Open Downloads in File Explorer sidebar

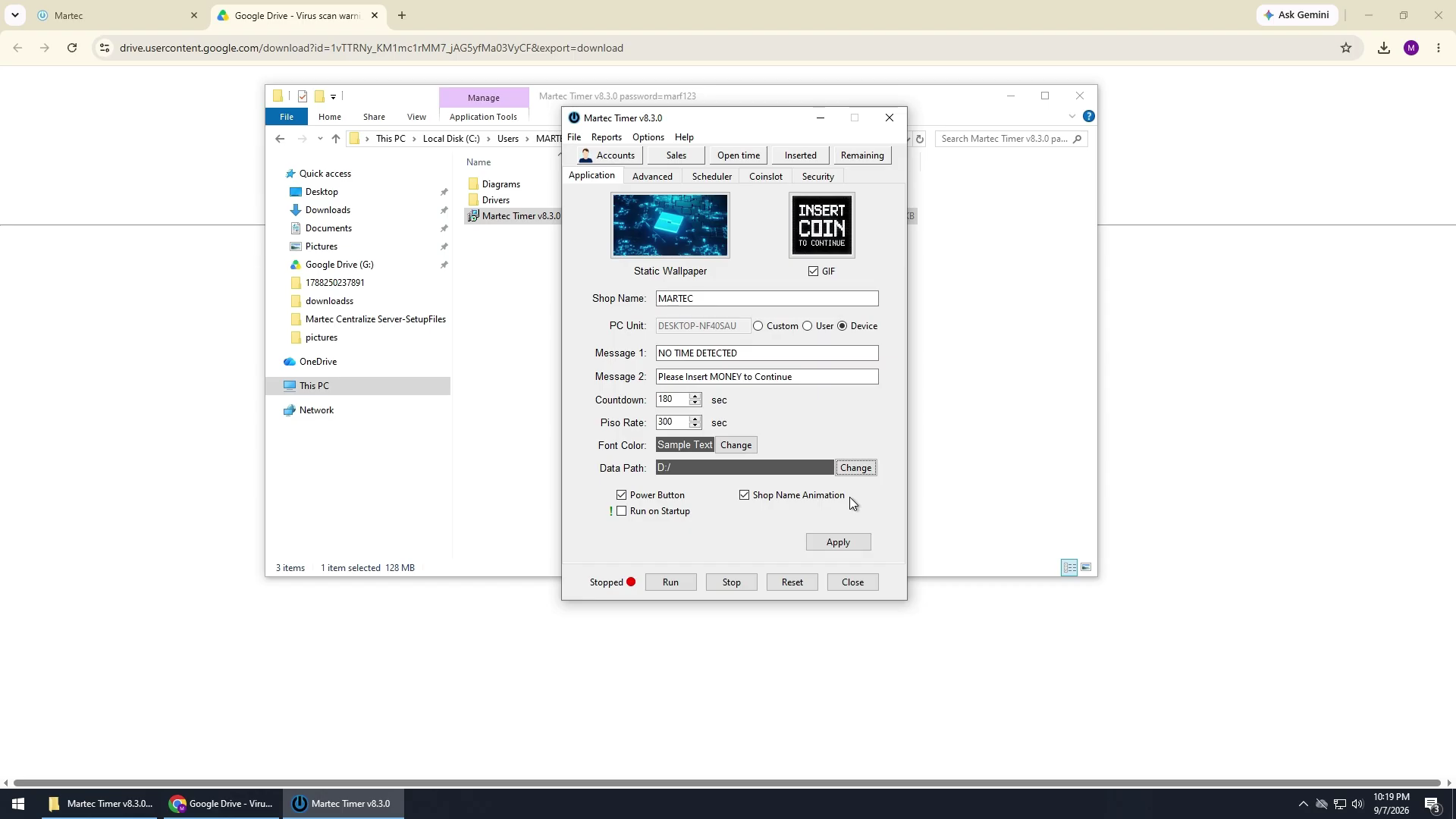point(328,210)
